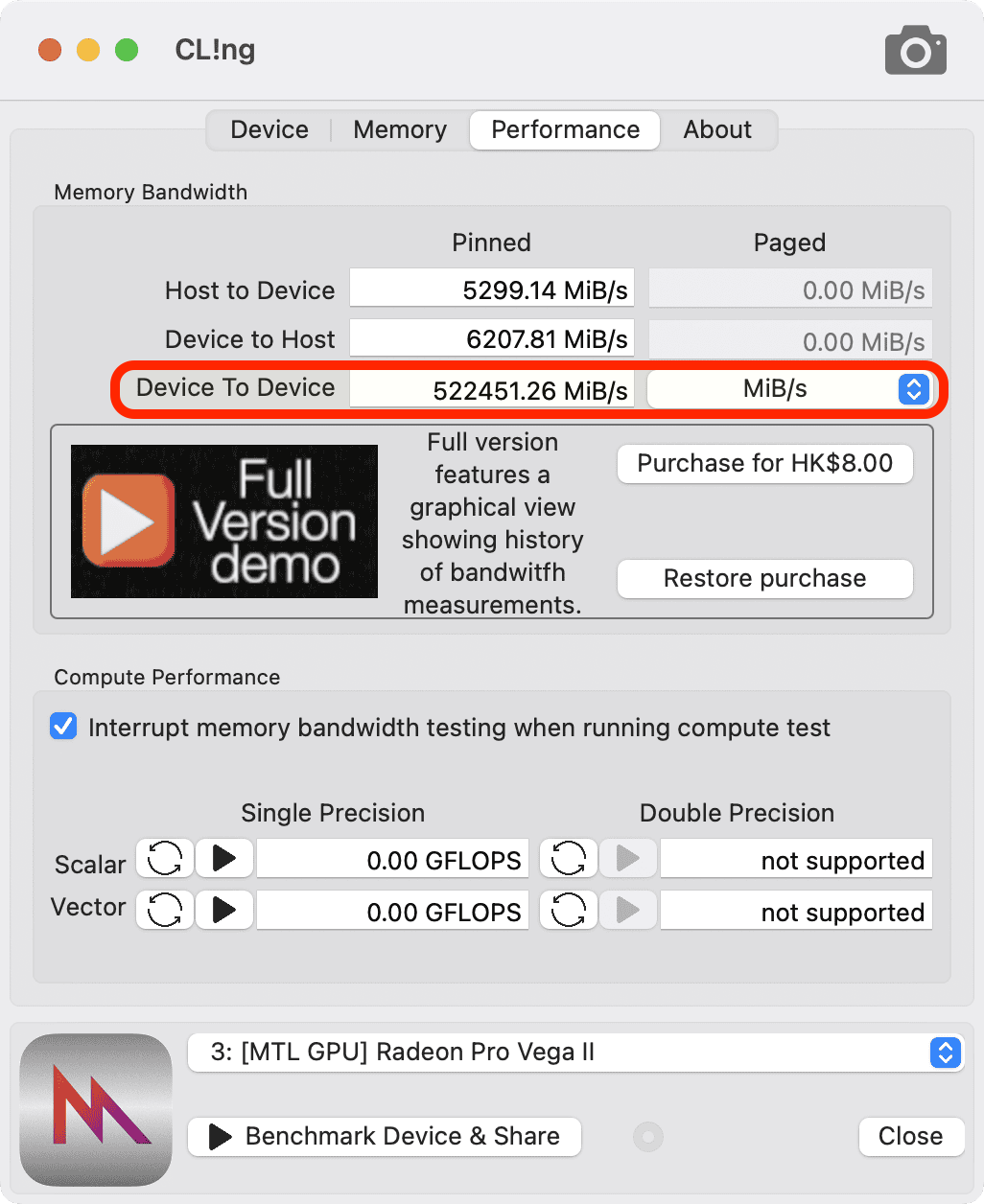Click the Restore purchase button
Viewport: 984px width, 1204px height.
pyautogui.click(x=764, y=579)
